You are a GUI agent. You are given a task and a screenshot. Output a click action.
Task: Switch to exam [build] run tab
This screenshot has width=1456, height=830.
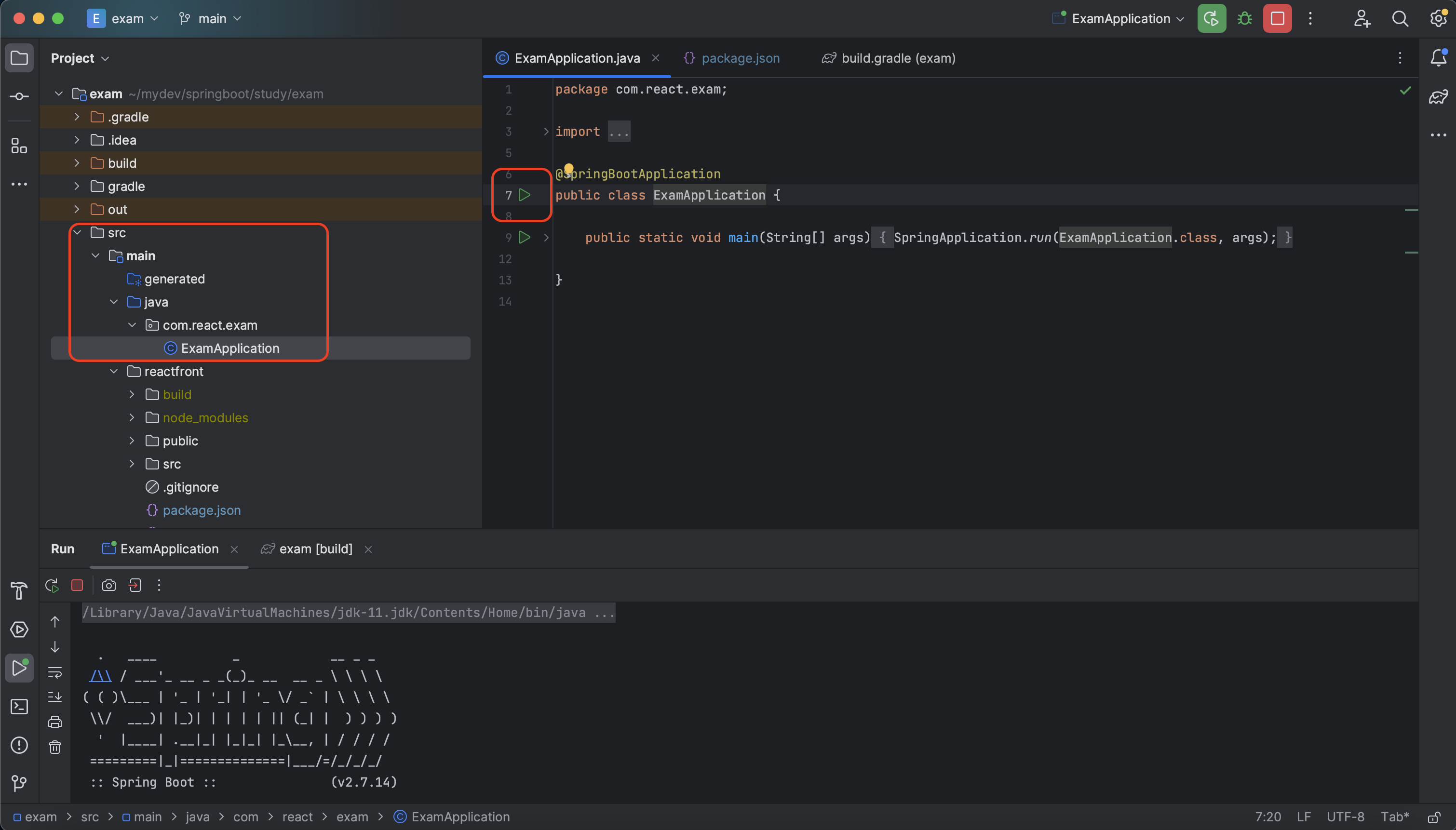(x=315, y=549)
